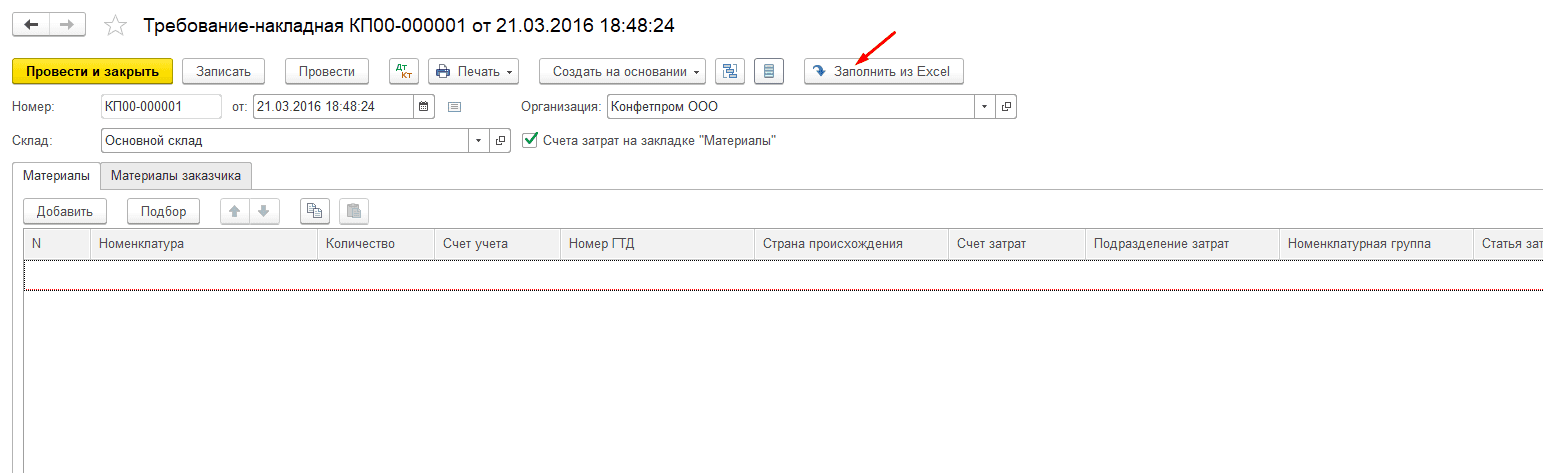Go back with the left arrow
Viewport: 1543px width, 473px height.
click(30, 25)
